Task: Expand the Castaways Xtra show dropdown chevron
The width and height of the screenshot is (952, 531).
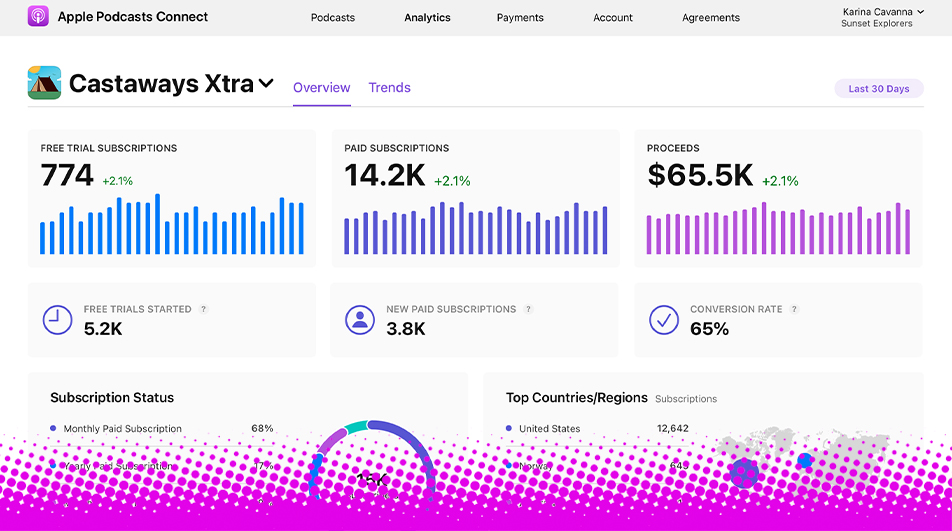Action: (266, 83)
